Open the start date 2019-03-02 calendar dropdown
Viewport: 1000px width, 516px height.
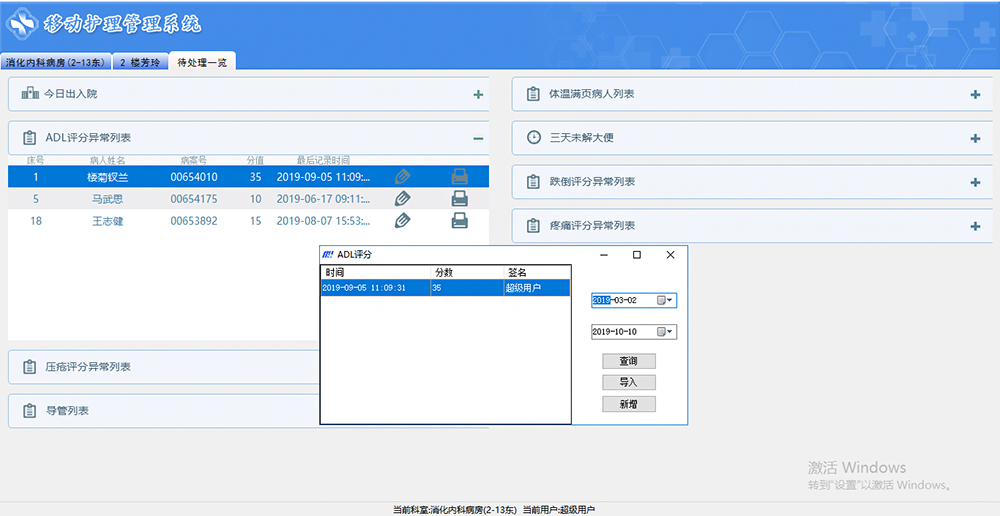665,300
